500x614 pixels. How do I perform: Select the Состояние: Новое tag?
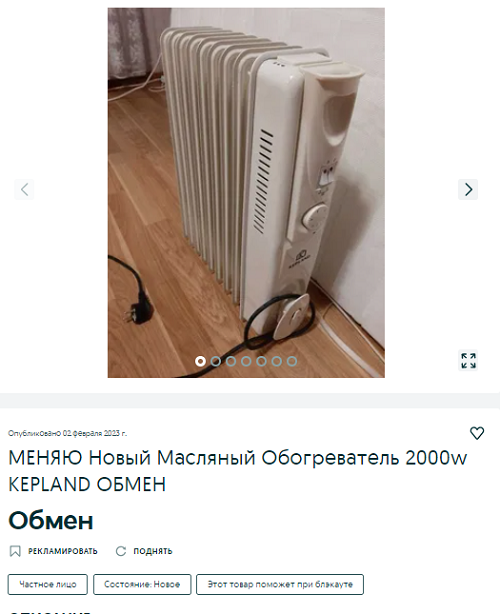142,584
